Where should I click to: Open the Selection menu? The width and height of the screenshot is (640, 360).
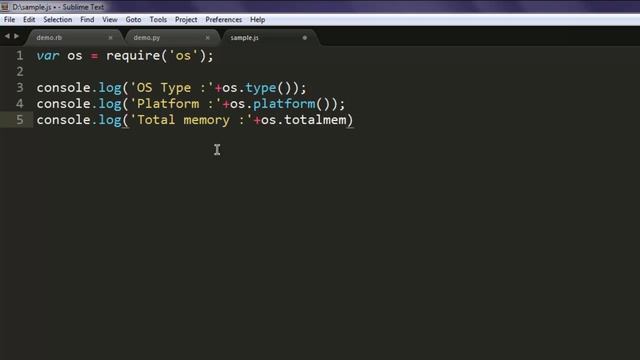pos(58,20)
